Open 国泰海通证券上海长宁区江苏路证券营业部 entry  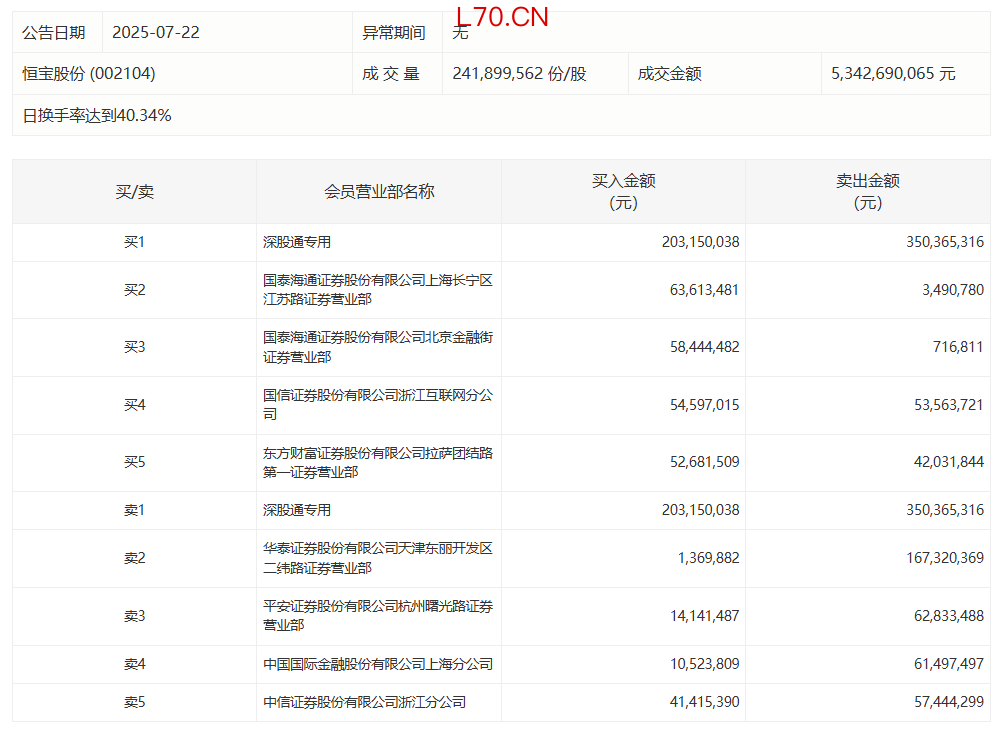(377, 290)
